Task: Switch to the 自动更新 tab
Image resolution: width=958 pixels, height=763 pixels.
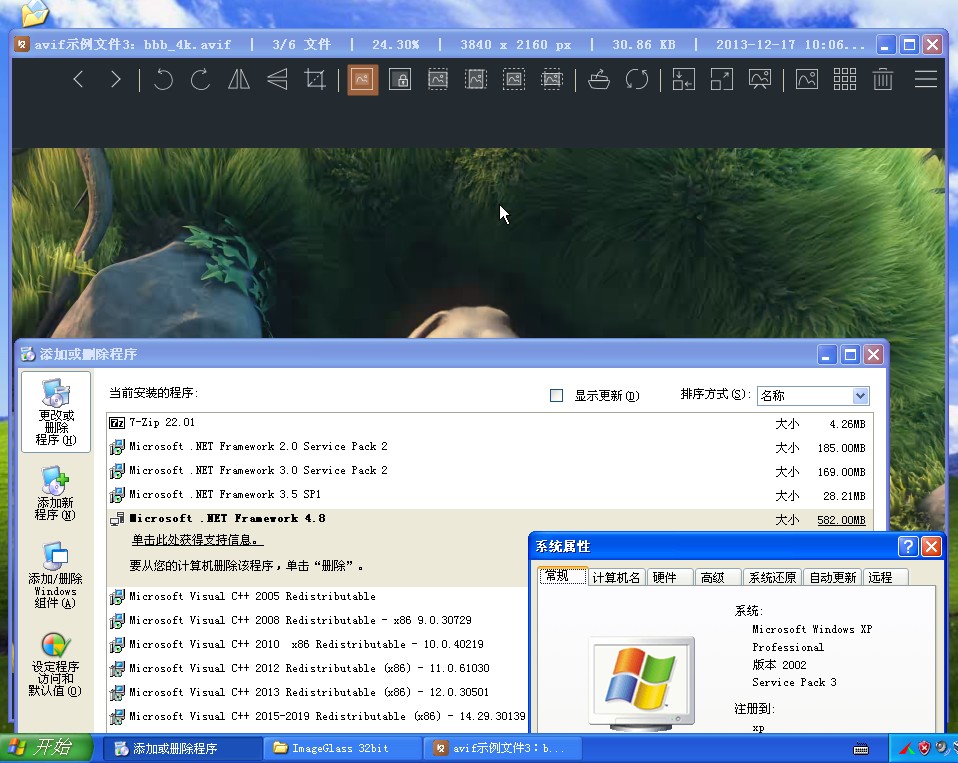Action: coord(833,577)
